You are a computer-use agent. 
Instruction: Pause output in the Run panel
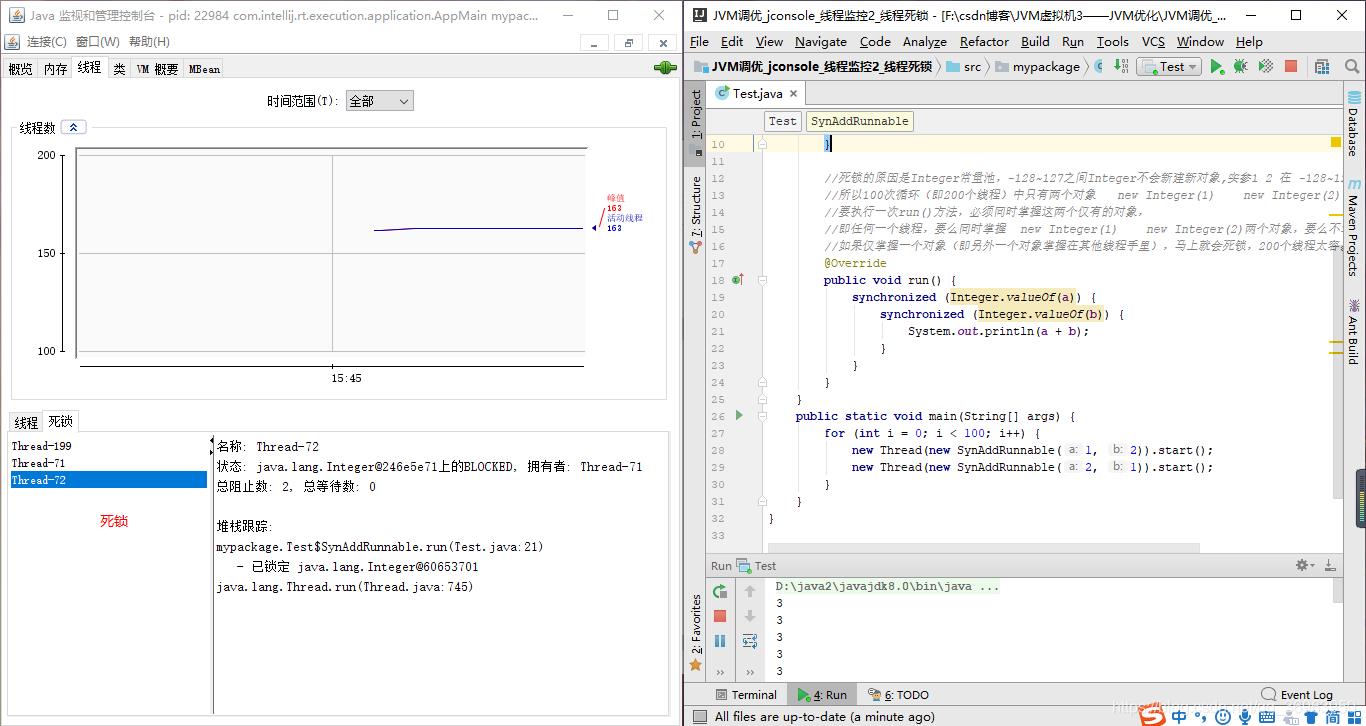(x=720, y=641)
